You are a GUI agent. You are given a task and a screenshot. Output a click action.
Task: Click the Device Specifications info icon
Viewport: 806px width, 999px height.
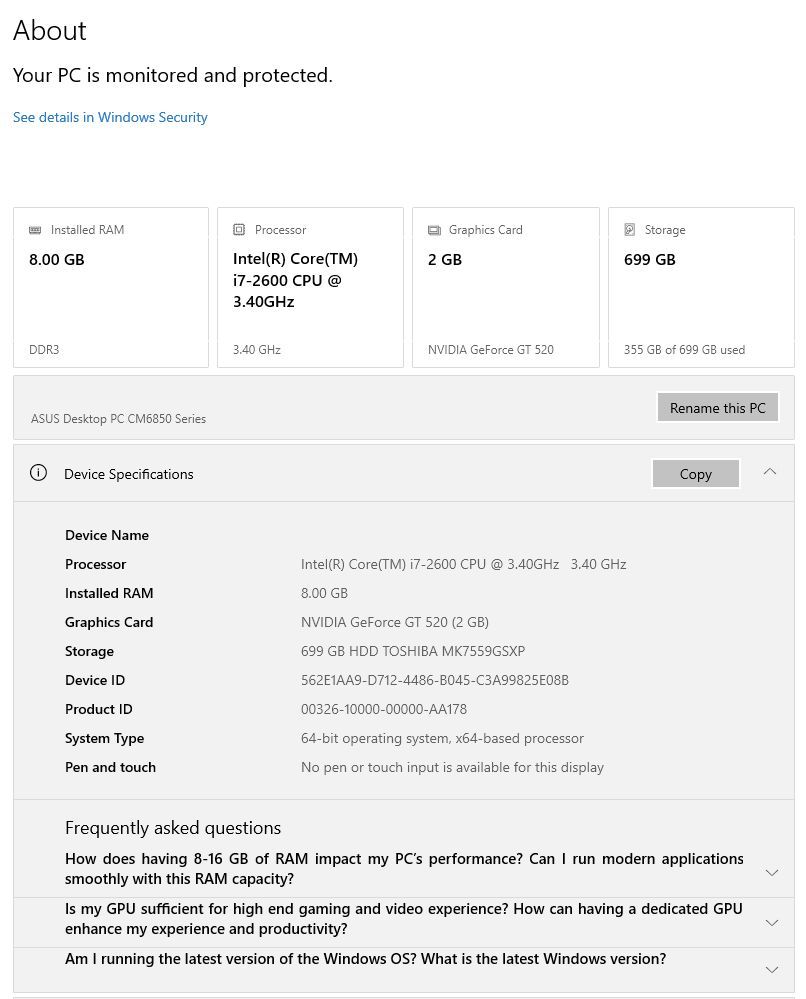pyautogui.click(x=38, y=473)
